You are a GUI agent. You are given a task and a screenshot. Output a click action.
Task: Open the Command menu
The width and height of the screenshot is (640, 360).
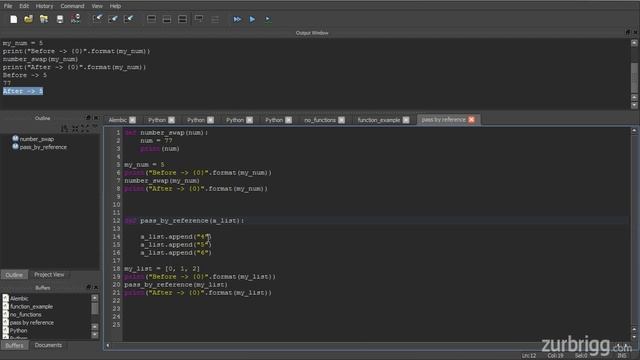pos(72,6)
